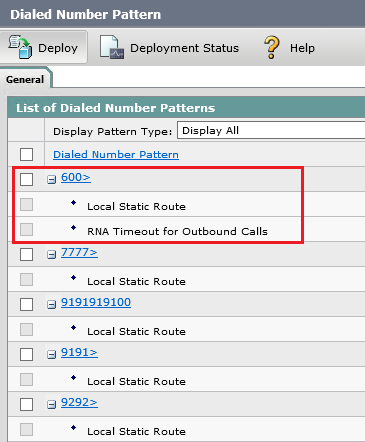Click the Deployment Status label
The height and width of the screenshot is (442, 365).
(184, 48)
